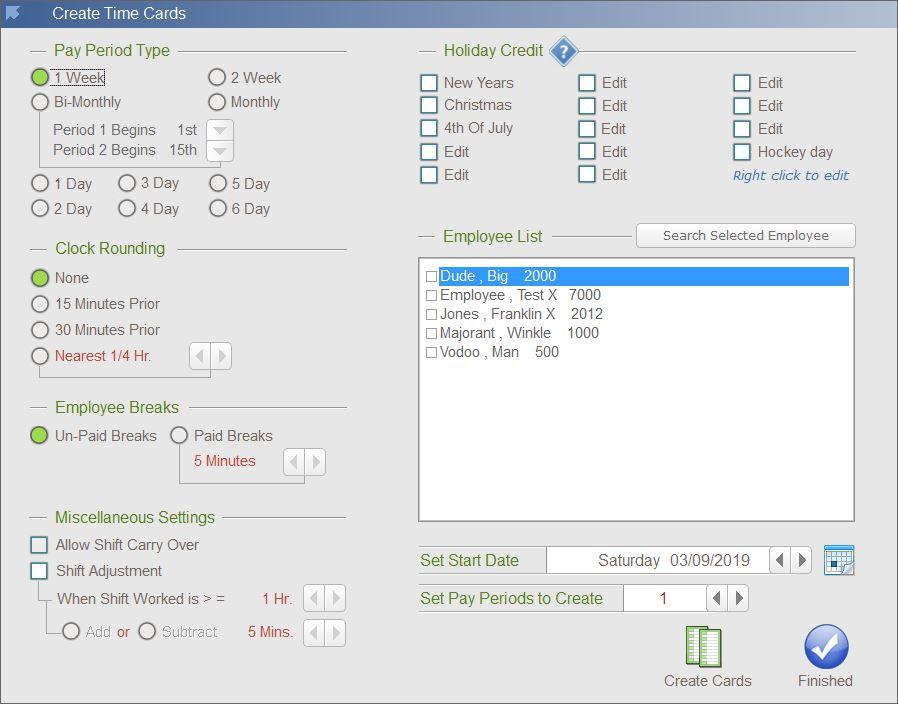Screen dimensions: 898x704
Task: Enable the New Years holiday checkbox
Action: 429,83
